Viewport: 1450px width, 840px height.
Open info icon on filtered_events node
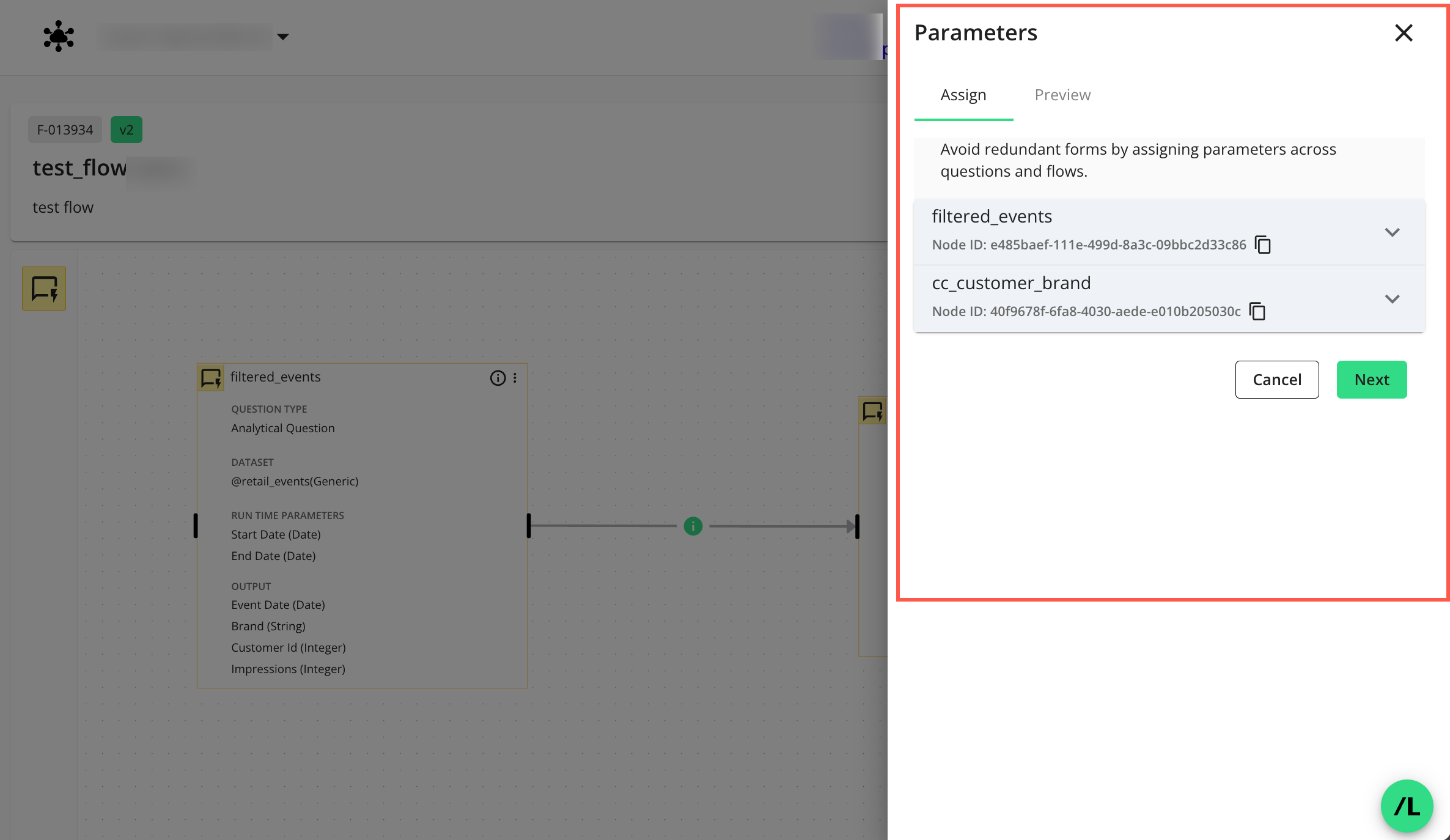[x=498, y=378]
